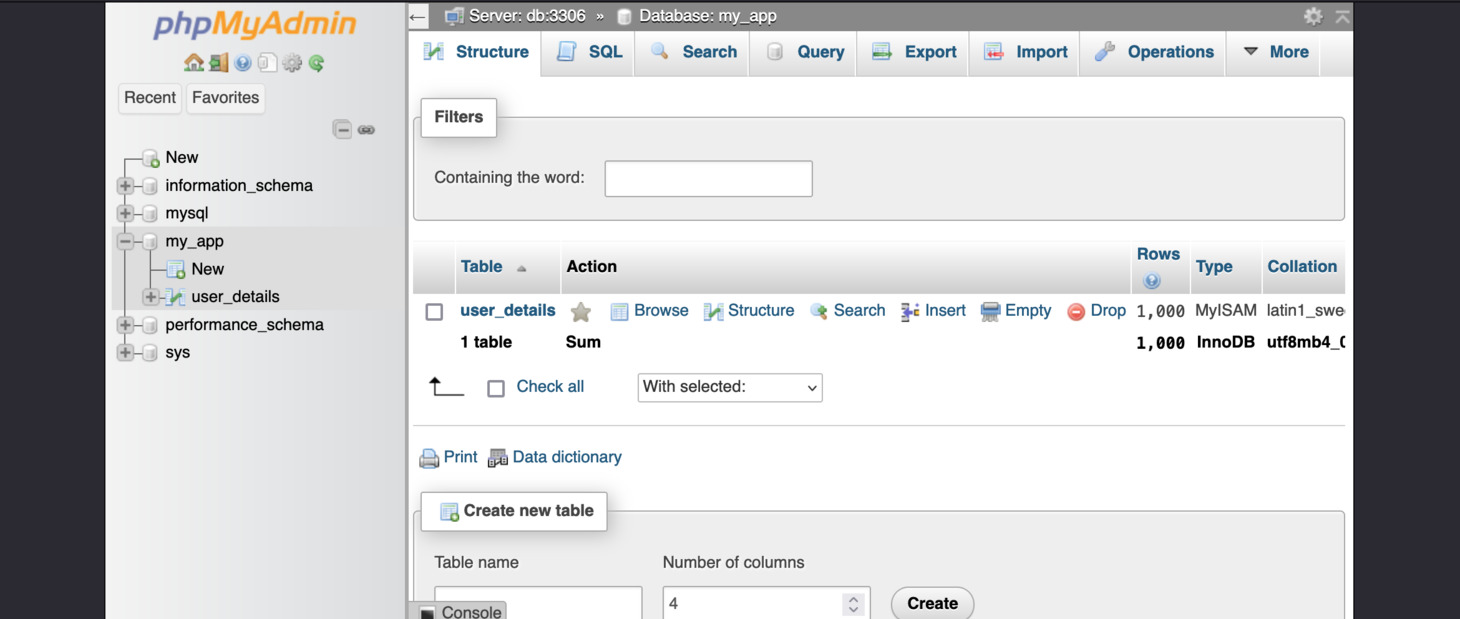Open the Import tab

[1025, 52]
